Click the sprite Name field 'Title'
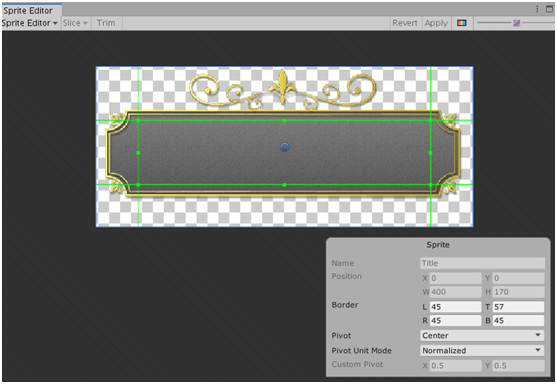 pyautogui.click(x=482, y=263)
